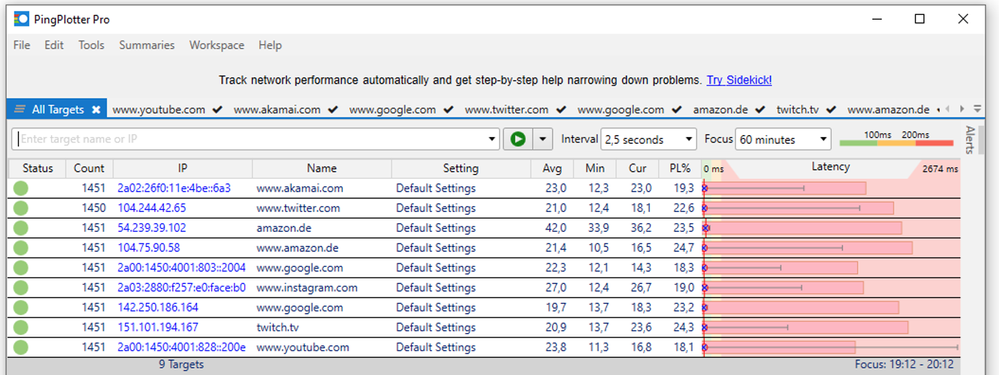Click the green status dot for www.amazon.de row

click(x=21, y=248)
